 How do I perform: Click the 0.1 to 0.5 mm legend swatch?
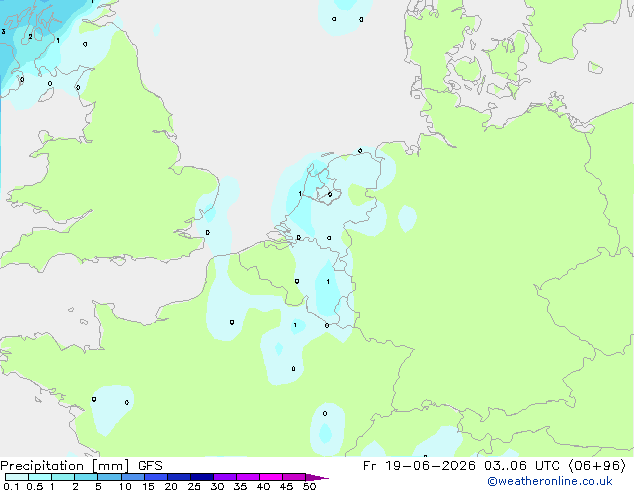coord(17,477)
